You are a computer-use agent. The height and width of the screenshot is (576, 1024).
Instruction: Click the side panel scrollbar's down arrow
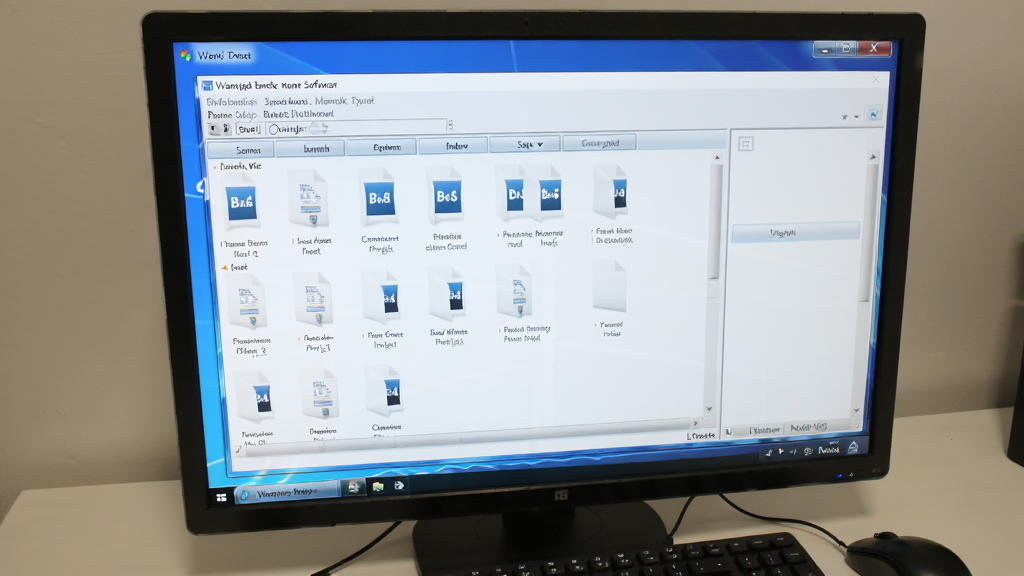click(x=856, y=410)
